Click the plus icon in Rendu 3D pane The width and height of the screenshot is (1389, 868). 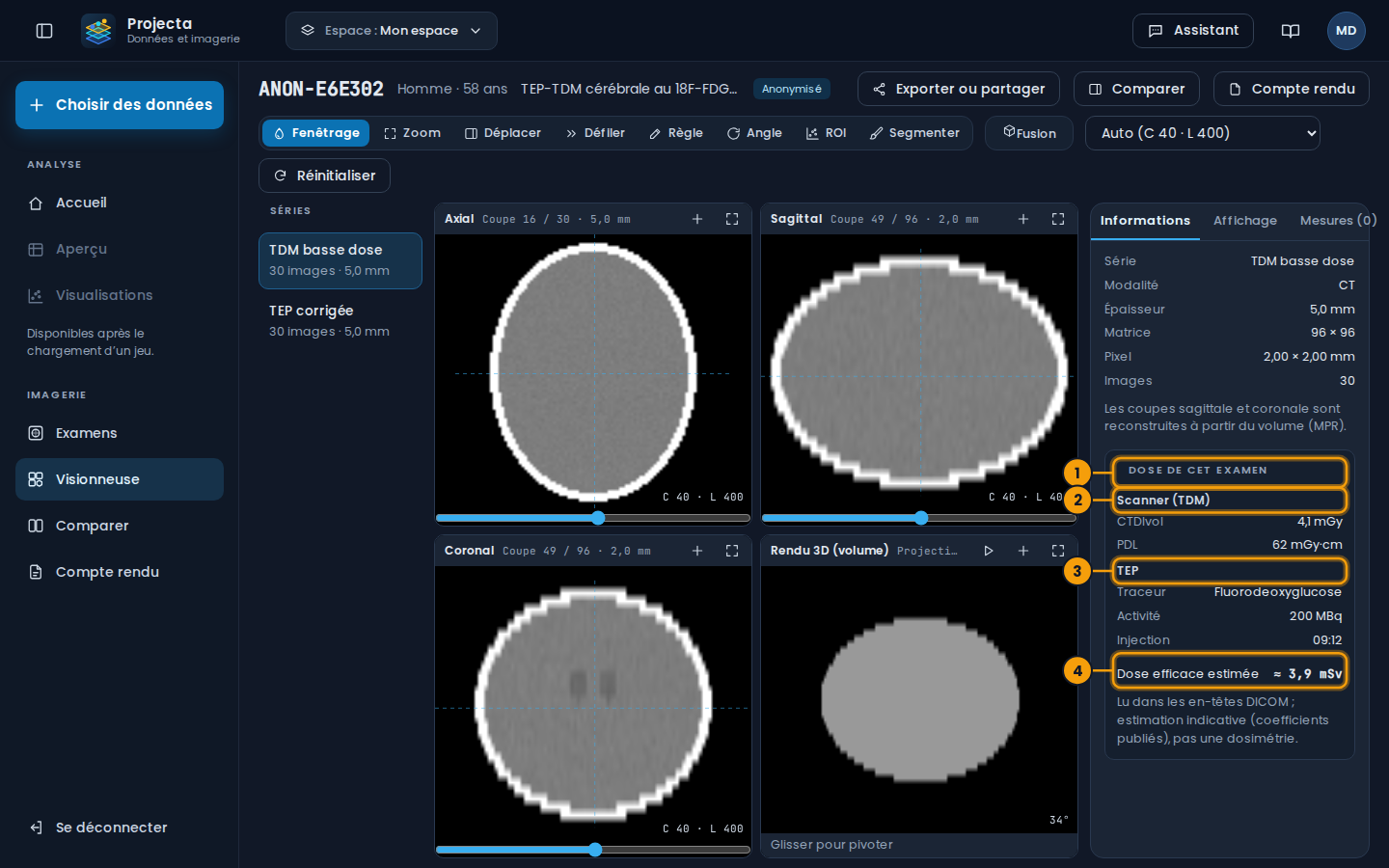[1023, 551]
